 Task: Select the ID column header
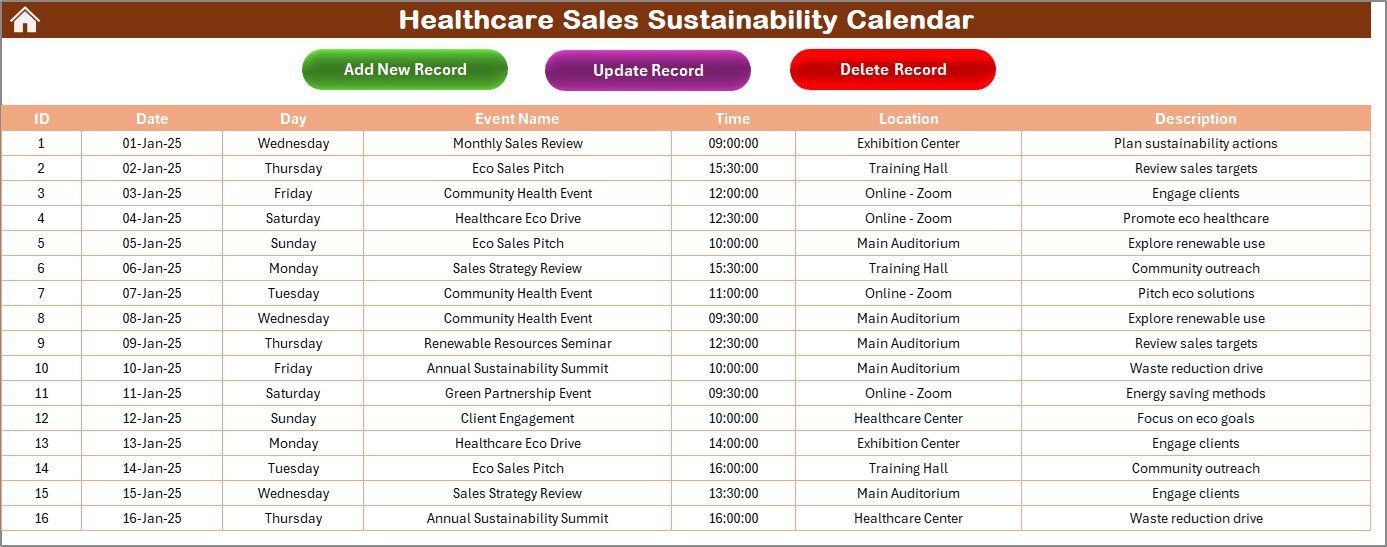click(41, 118)
